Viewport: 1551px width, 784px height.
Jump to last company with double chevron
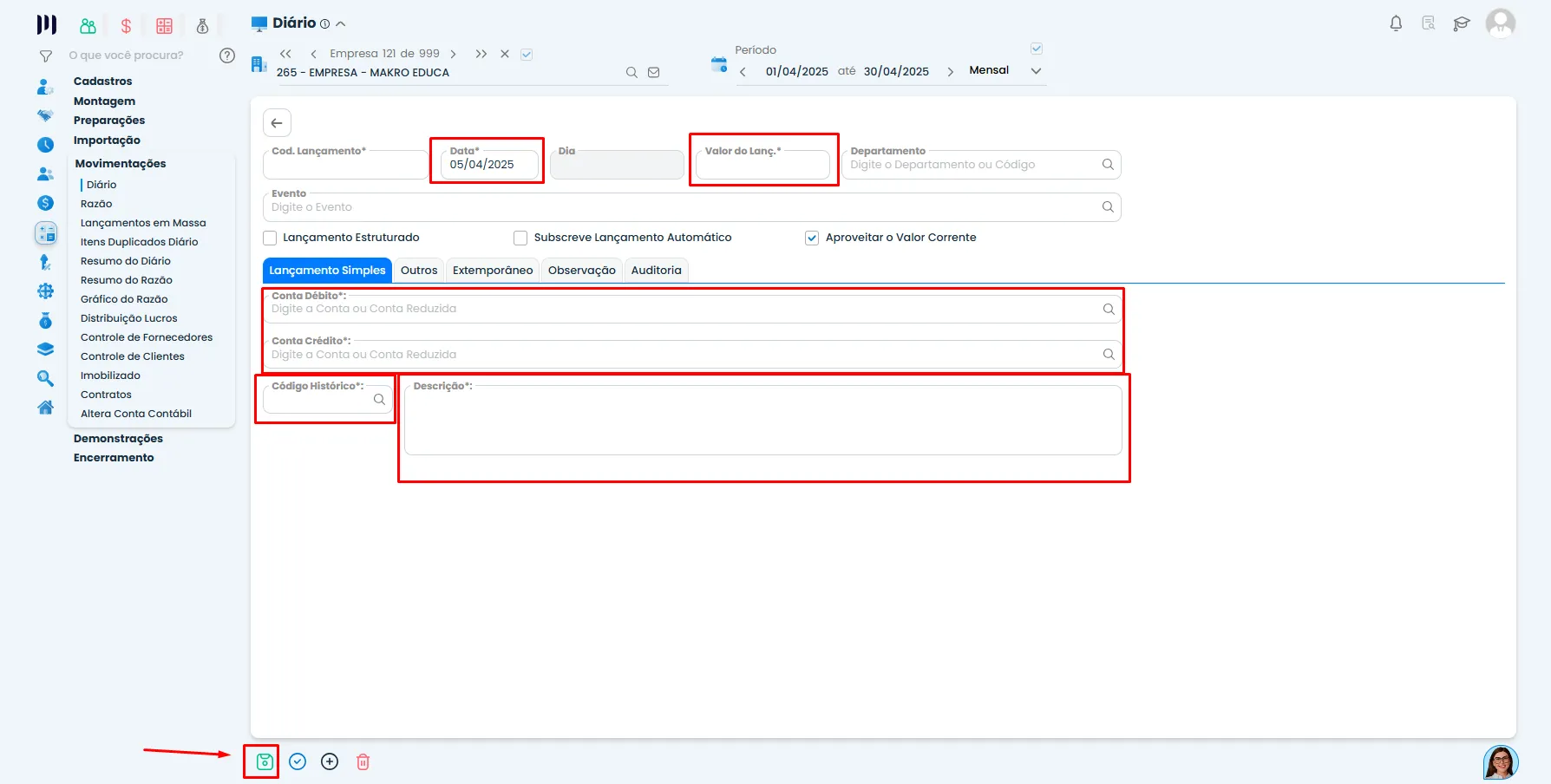[x=481, y=54]
